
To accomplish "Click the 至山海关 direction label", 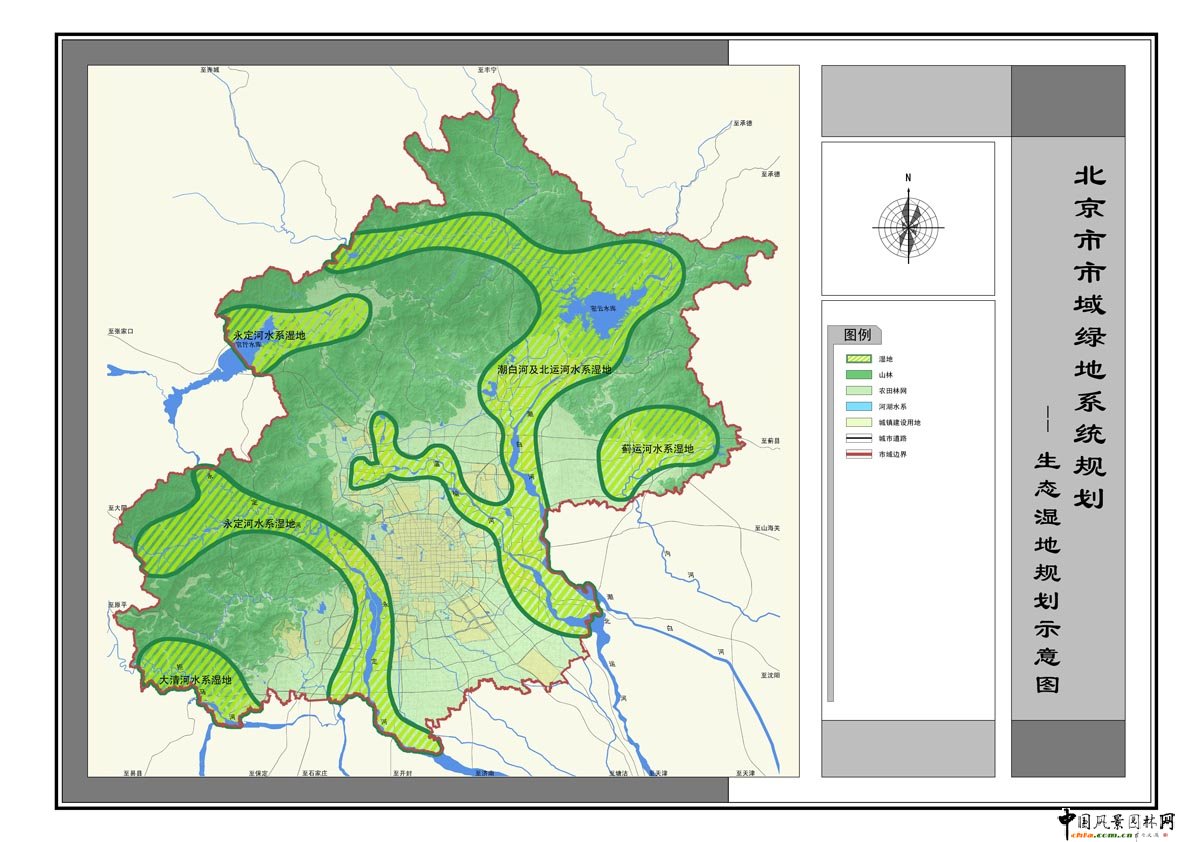I will click(767, 527).
